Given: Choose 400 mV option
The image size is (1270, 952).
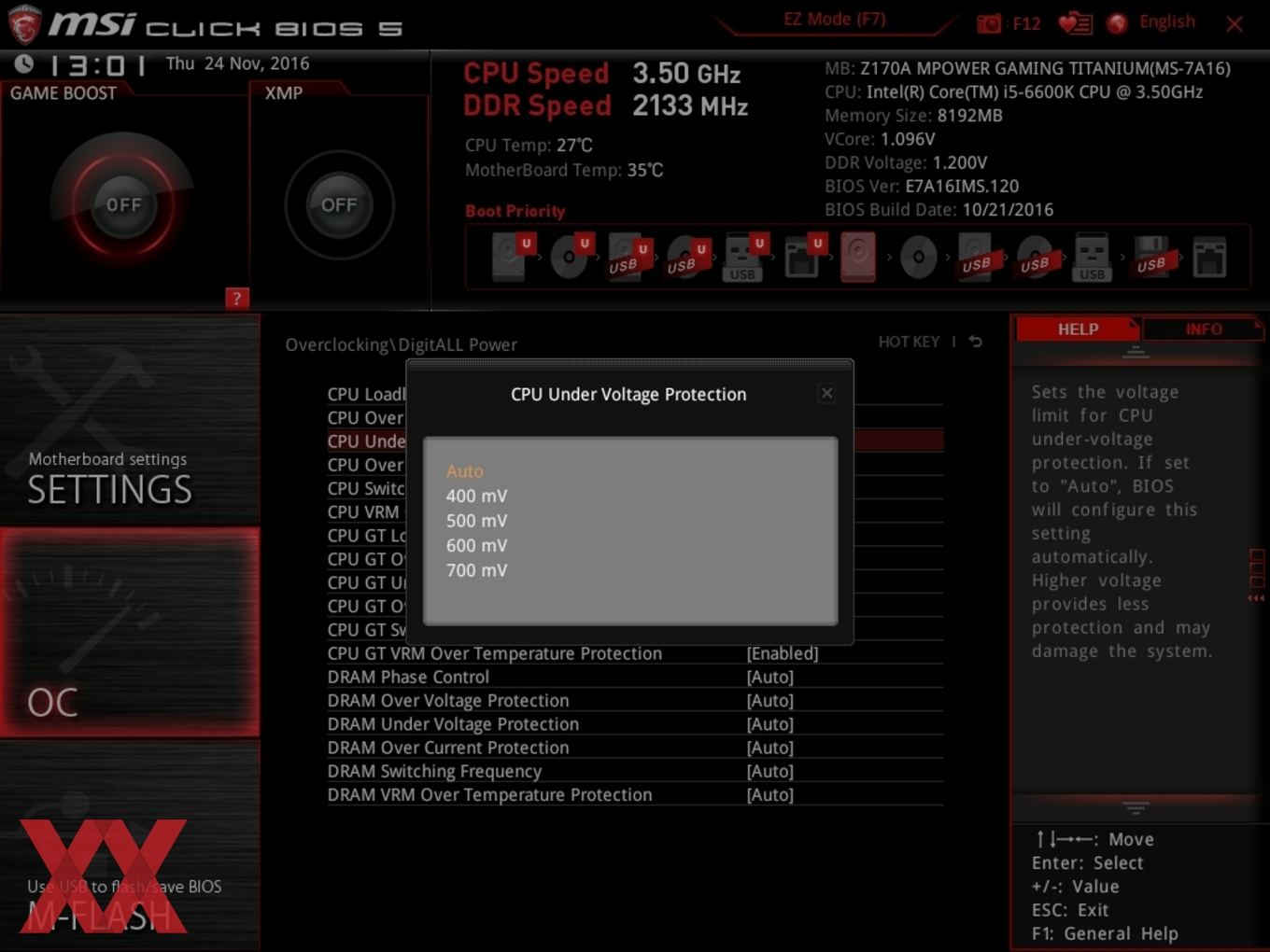Looking at the screenshot, I should (476, 496).
